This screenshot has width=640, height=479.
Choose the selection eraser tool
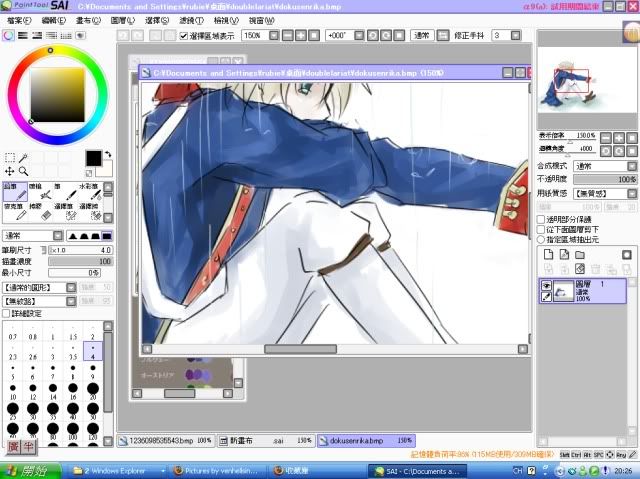pyautogui.click(x=90, y=212)
